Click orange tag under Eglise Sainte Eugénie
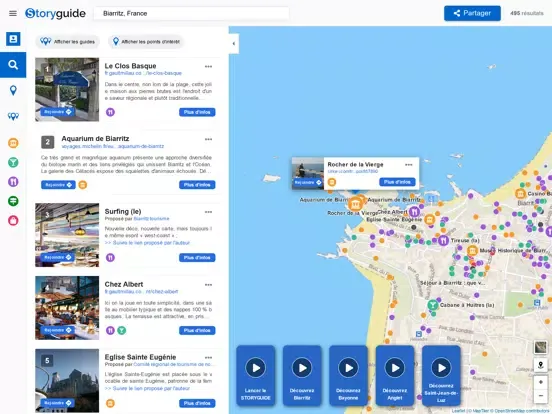552x414 pixels. (110, 403)
